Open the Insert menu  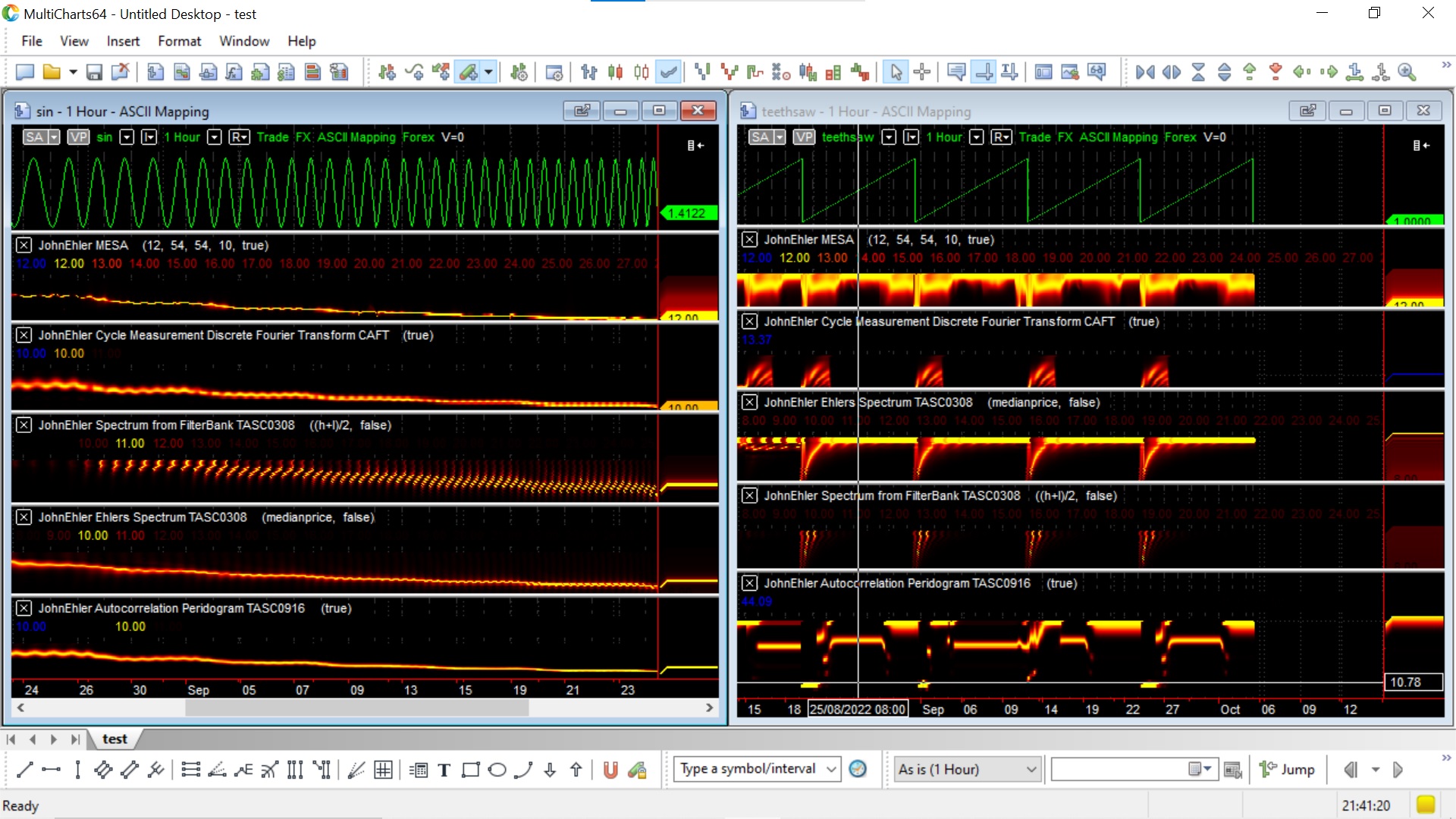coord(123,41)
